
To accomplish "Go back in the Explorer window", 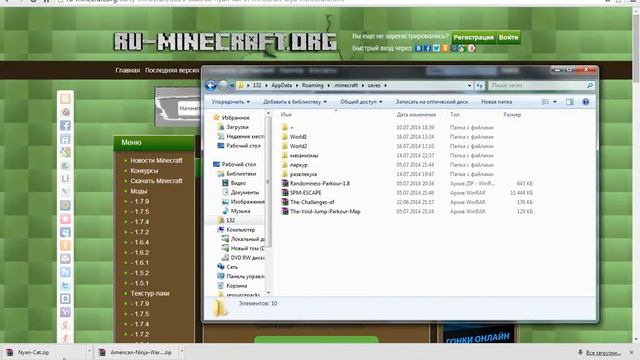I will [x=211, y=85].
